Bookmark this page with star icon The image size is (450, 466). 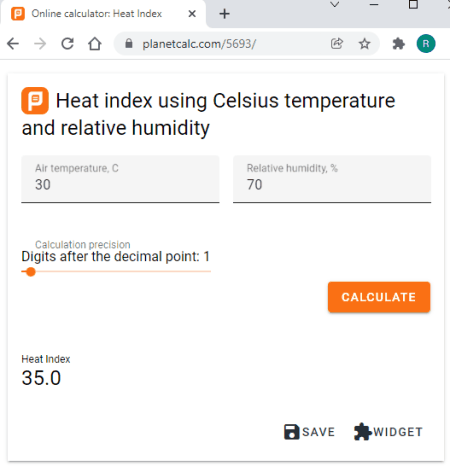(x=364, y=44)
